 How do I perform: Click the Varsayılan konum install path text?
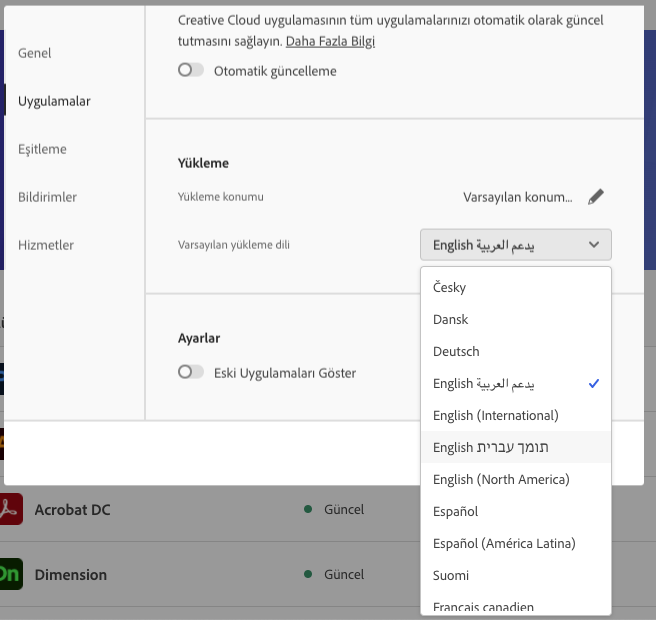pos(517,197)
